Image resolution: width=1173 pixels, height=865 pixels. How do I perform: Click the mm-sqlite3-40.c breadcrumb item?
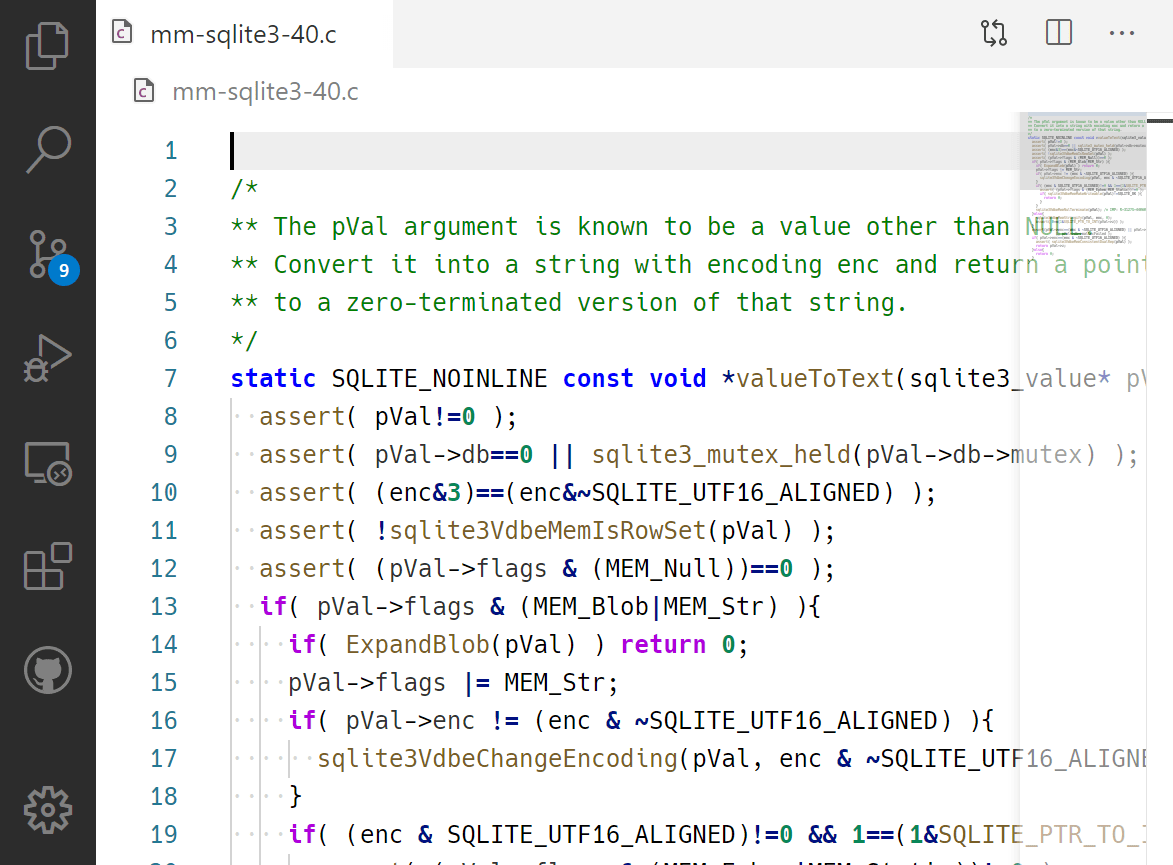coord(265,92)
